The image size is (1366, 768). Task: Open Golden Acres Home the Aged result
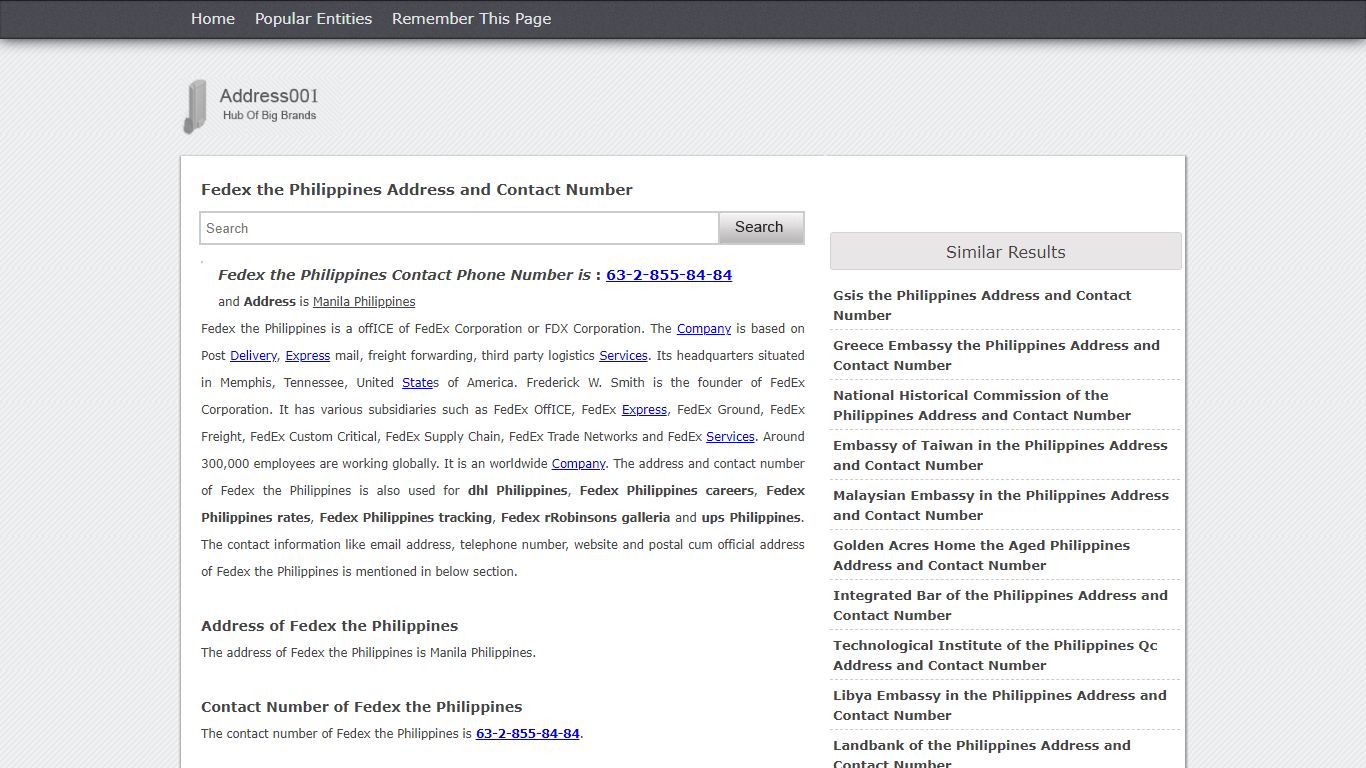coord(981,555)
